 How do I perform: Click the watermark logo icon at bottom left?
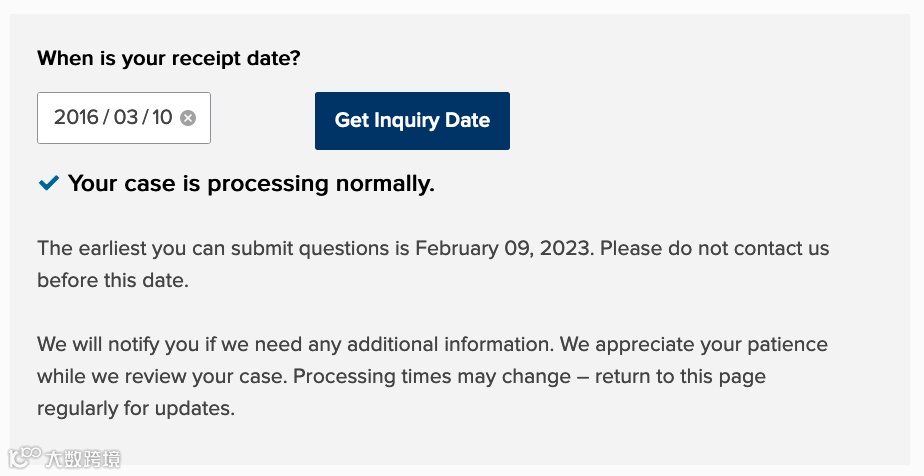click(x=24, y=458)
